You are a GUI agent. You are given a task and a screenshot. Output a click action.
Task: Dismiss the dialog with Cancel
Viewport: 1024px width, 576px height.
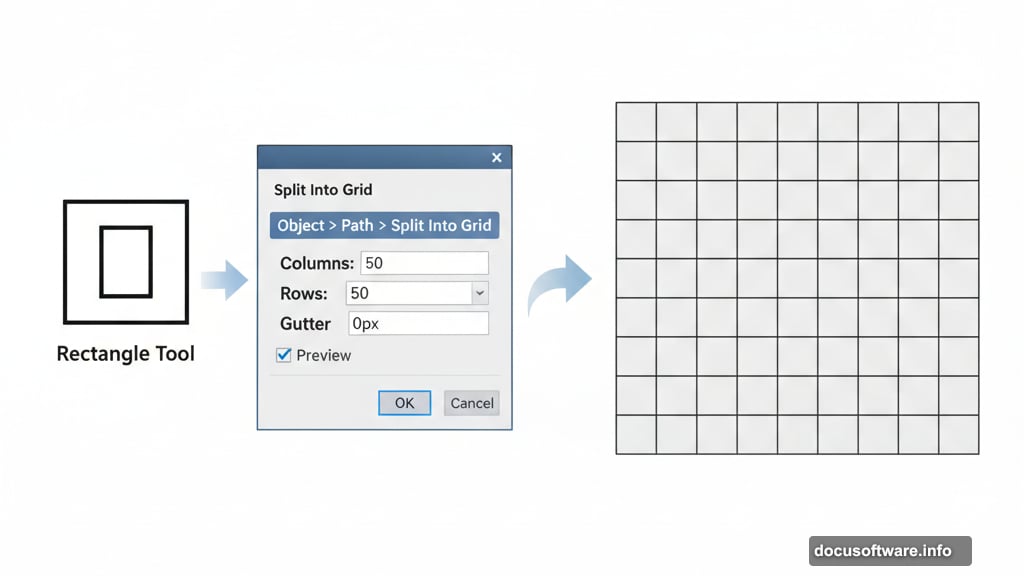tap(471, 403)
